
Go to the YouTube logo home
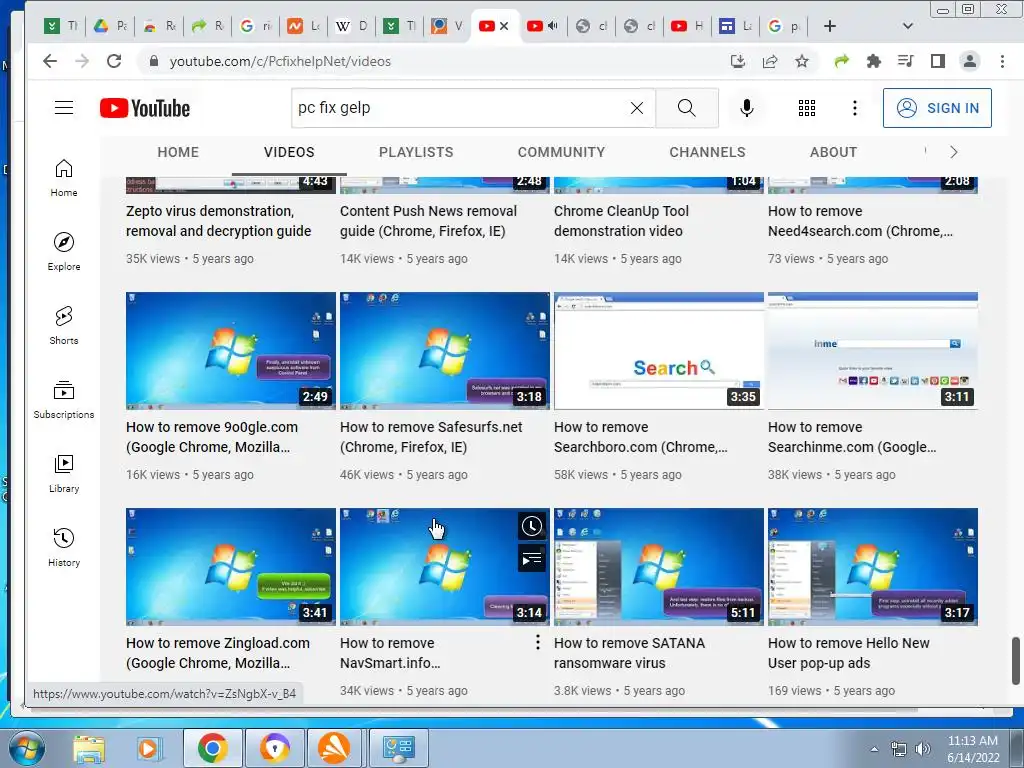point(145,108)
